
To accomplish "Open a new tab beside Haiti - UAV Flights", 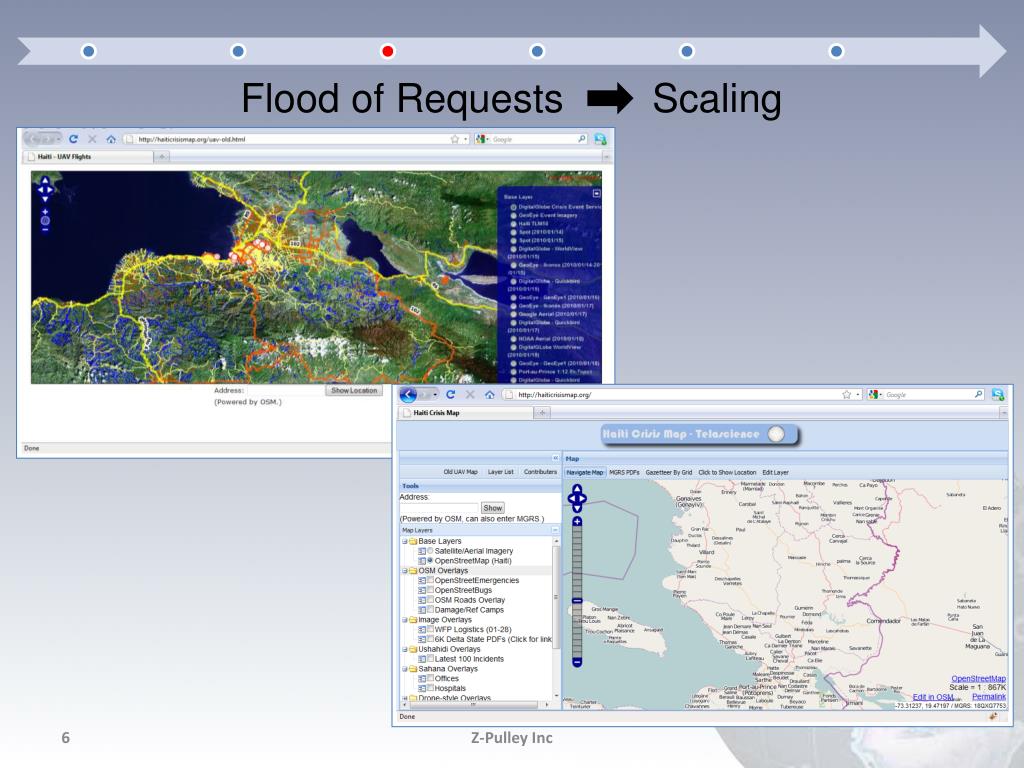I will tap(161, 157).
